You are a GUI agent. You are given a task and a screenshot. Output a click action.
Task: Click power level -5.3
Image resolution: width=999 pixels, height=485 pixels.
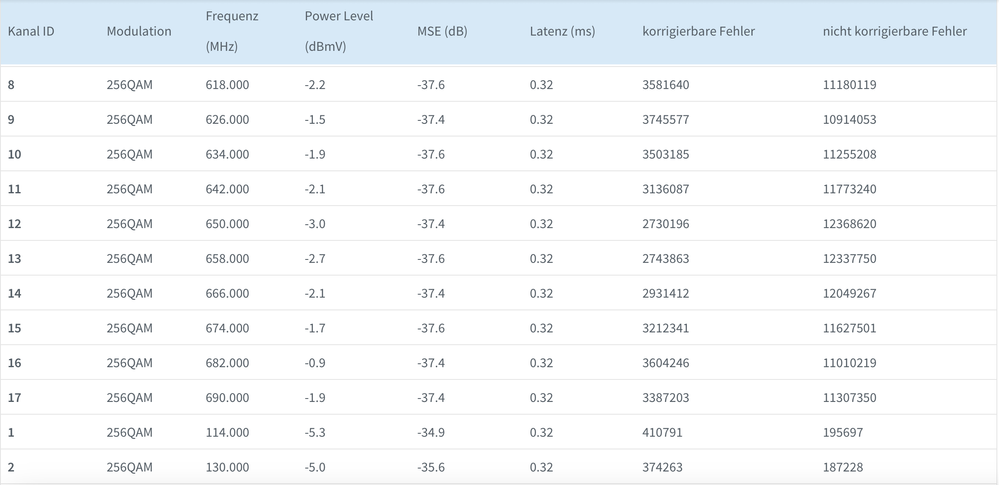point(315,432)
